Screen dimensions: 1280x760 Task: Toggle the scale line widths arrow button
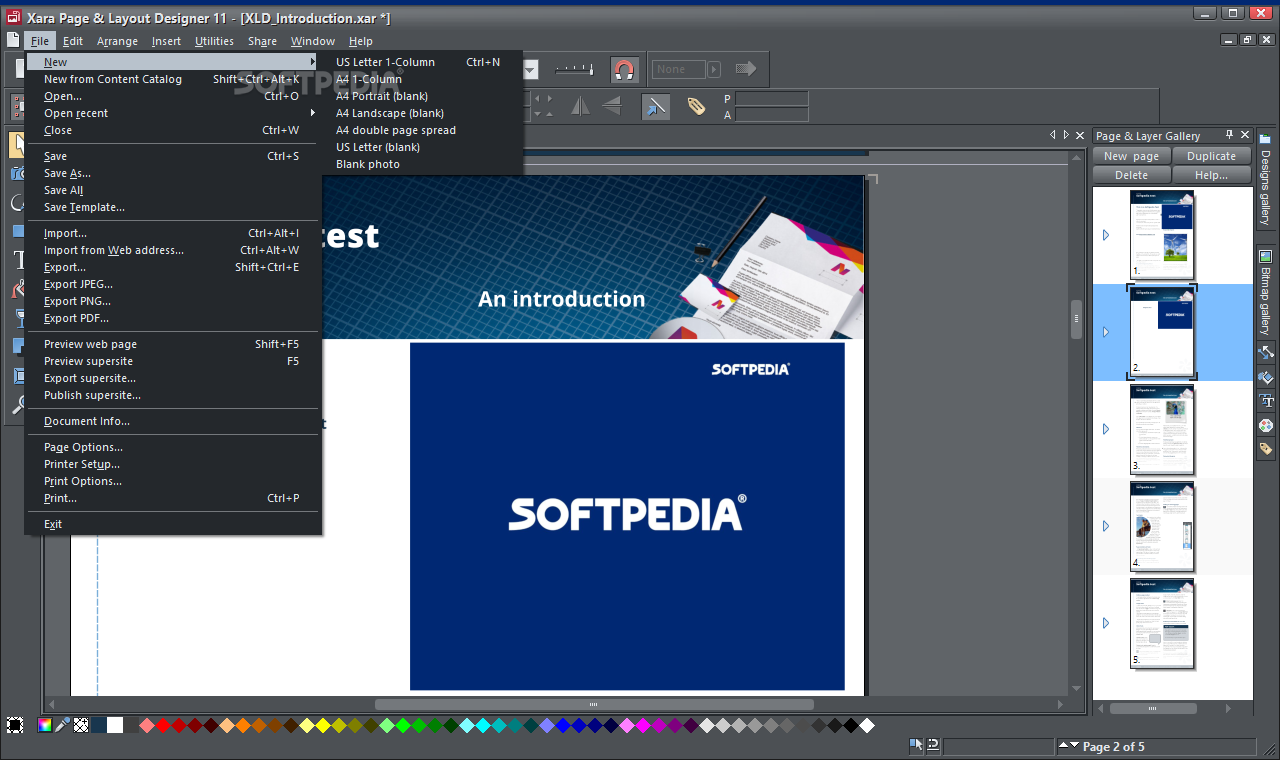[x=656, y=106]
